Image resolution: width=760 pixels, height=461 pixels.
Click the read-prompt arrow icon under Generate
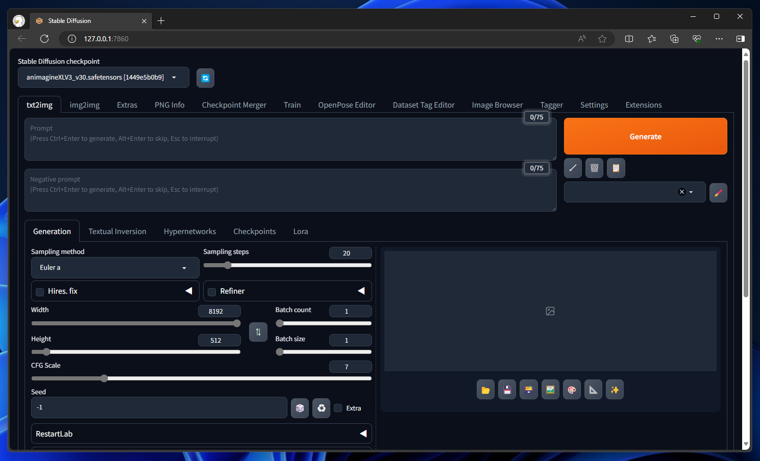pos(573,168)
